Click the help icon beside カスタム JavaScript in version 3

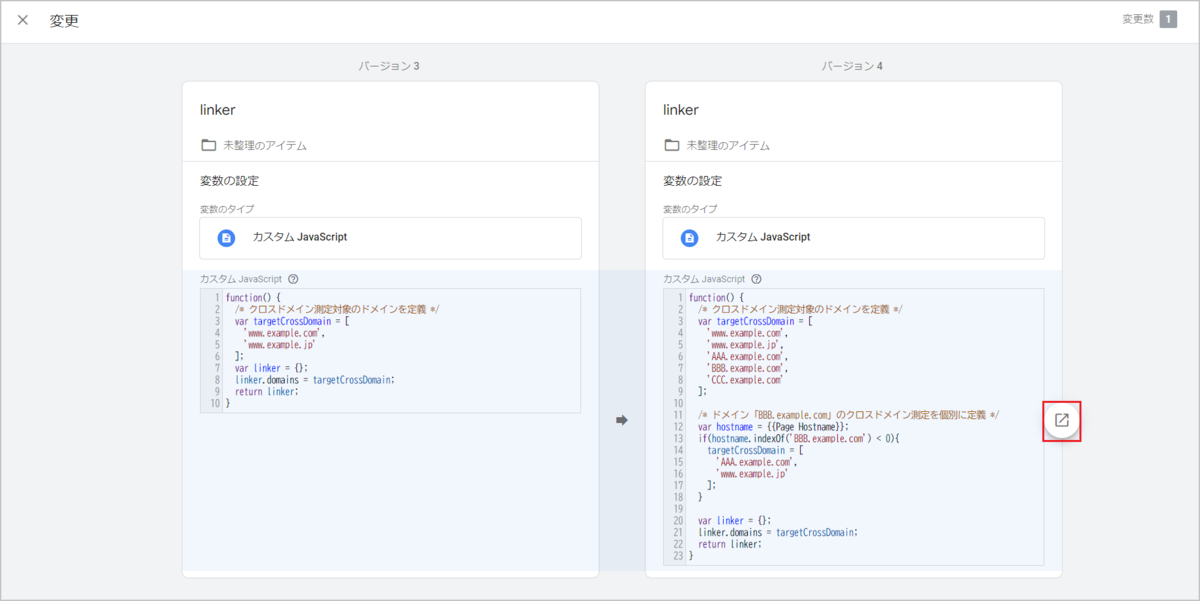pos(293,280)
